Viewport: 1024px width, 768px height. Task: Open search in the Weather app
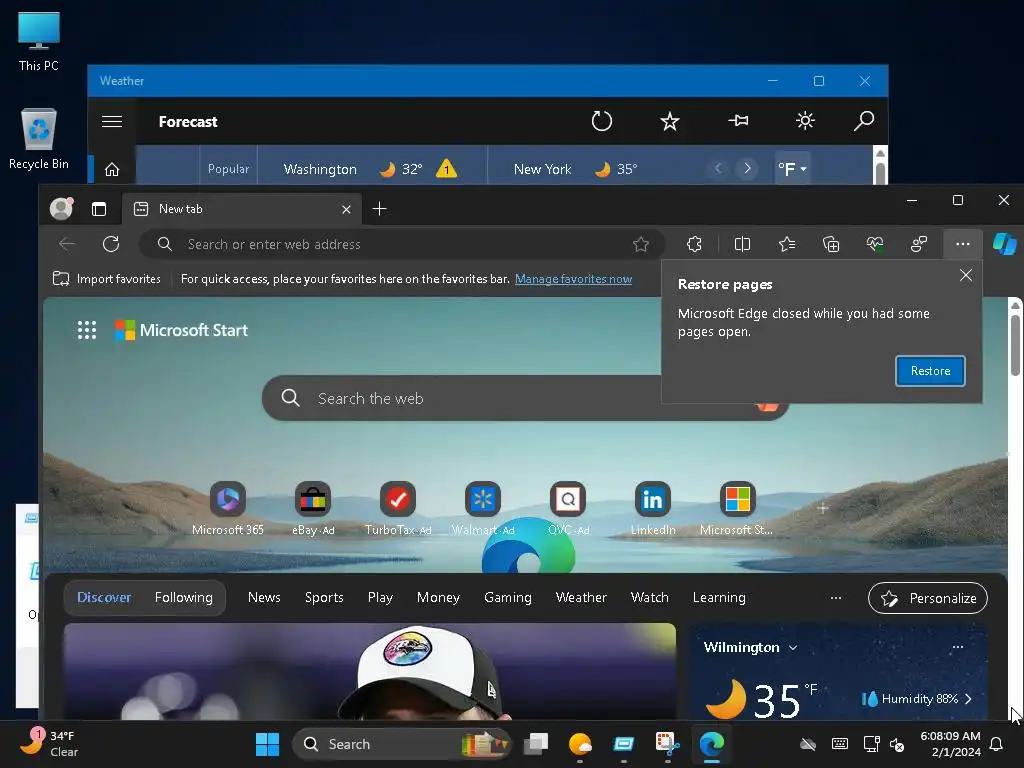[x=864, y=121]
